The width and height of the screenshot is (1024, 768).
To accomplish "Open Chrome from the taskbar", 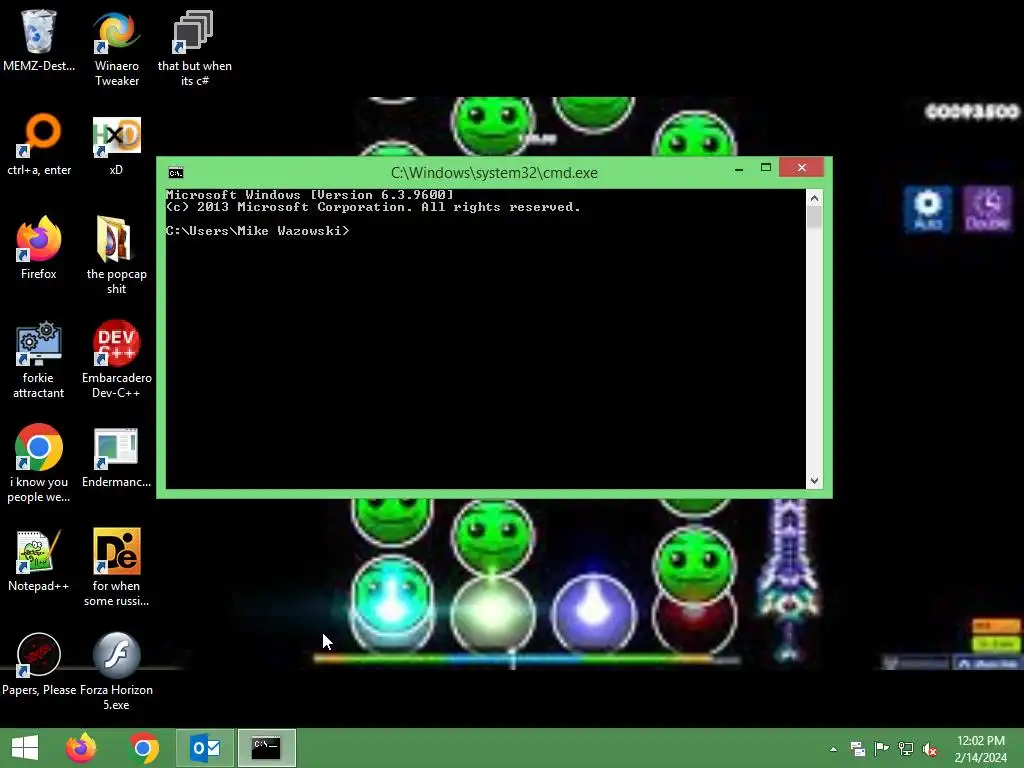I will (x=144, y=748).
